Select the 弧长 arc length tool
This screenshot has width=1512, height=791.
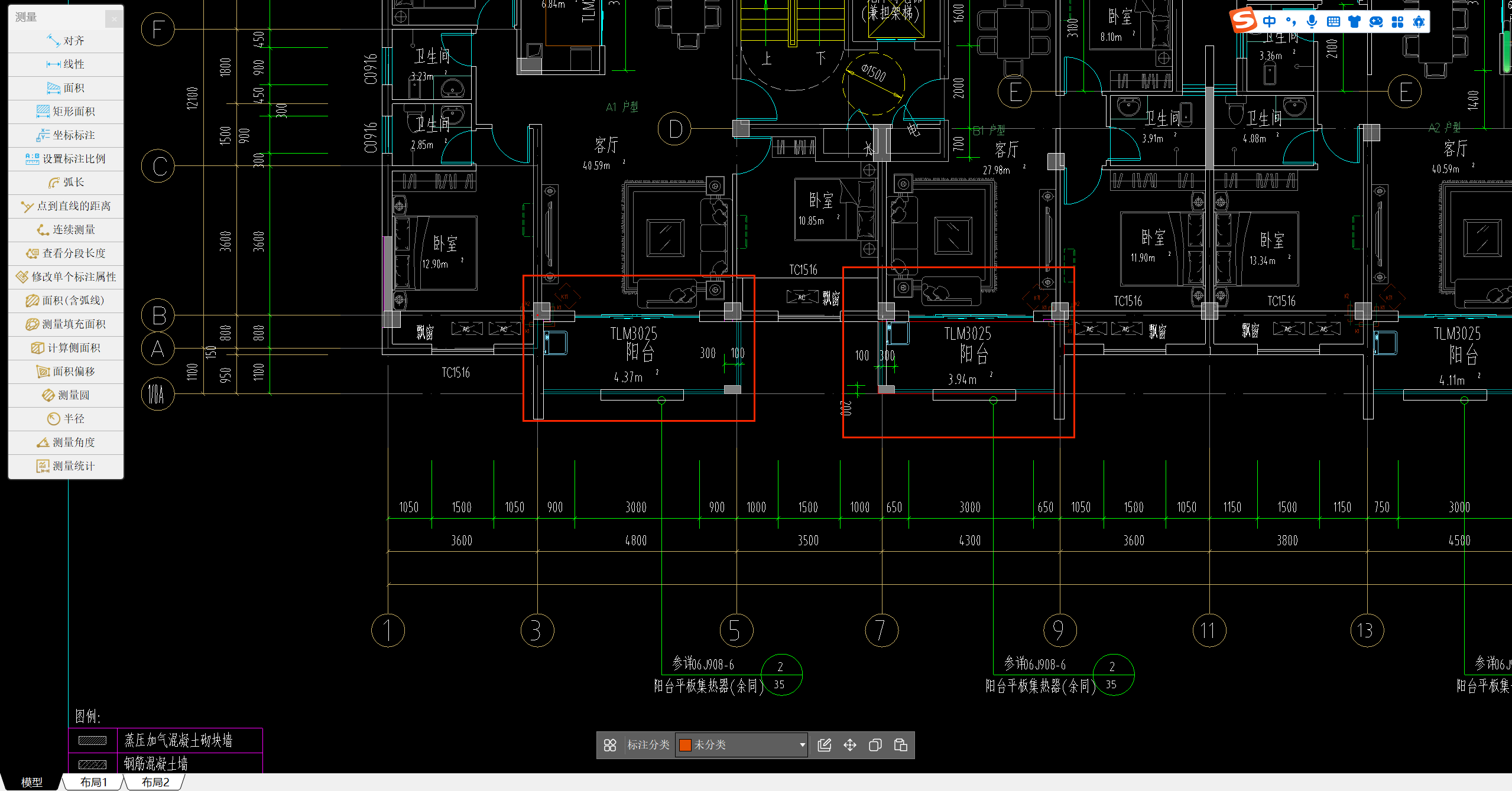point(66,183)
